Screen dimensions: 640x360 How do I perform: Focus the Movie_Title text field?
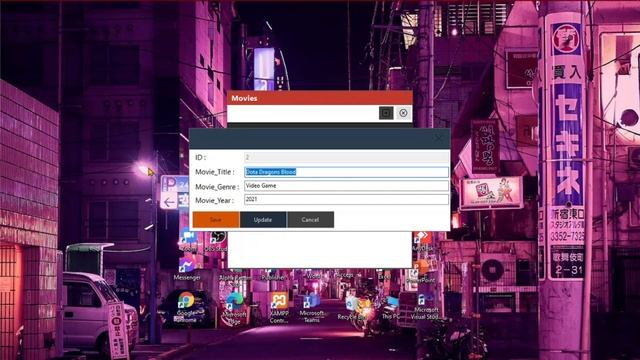pos(346,172)
